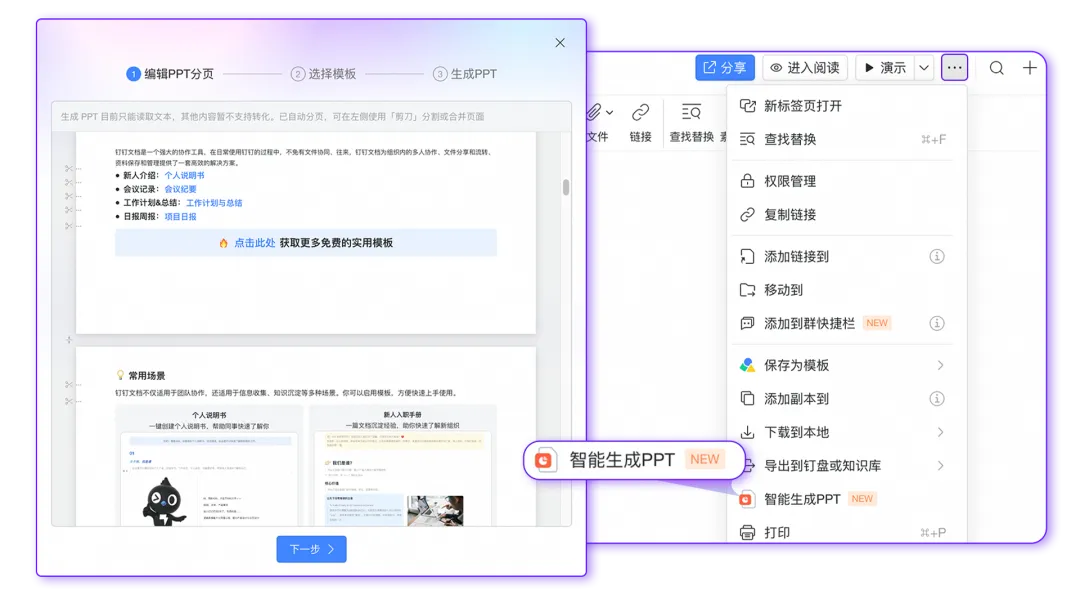The width and height of the screenshot is (1080, 608).
Task: Click info icon beside 添加副本到
Action: pos(937,399)
